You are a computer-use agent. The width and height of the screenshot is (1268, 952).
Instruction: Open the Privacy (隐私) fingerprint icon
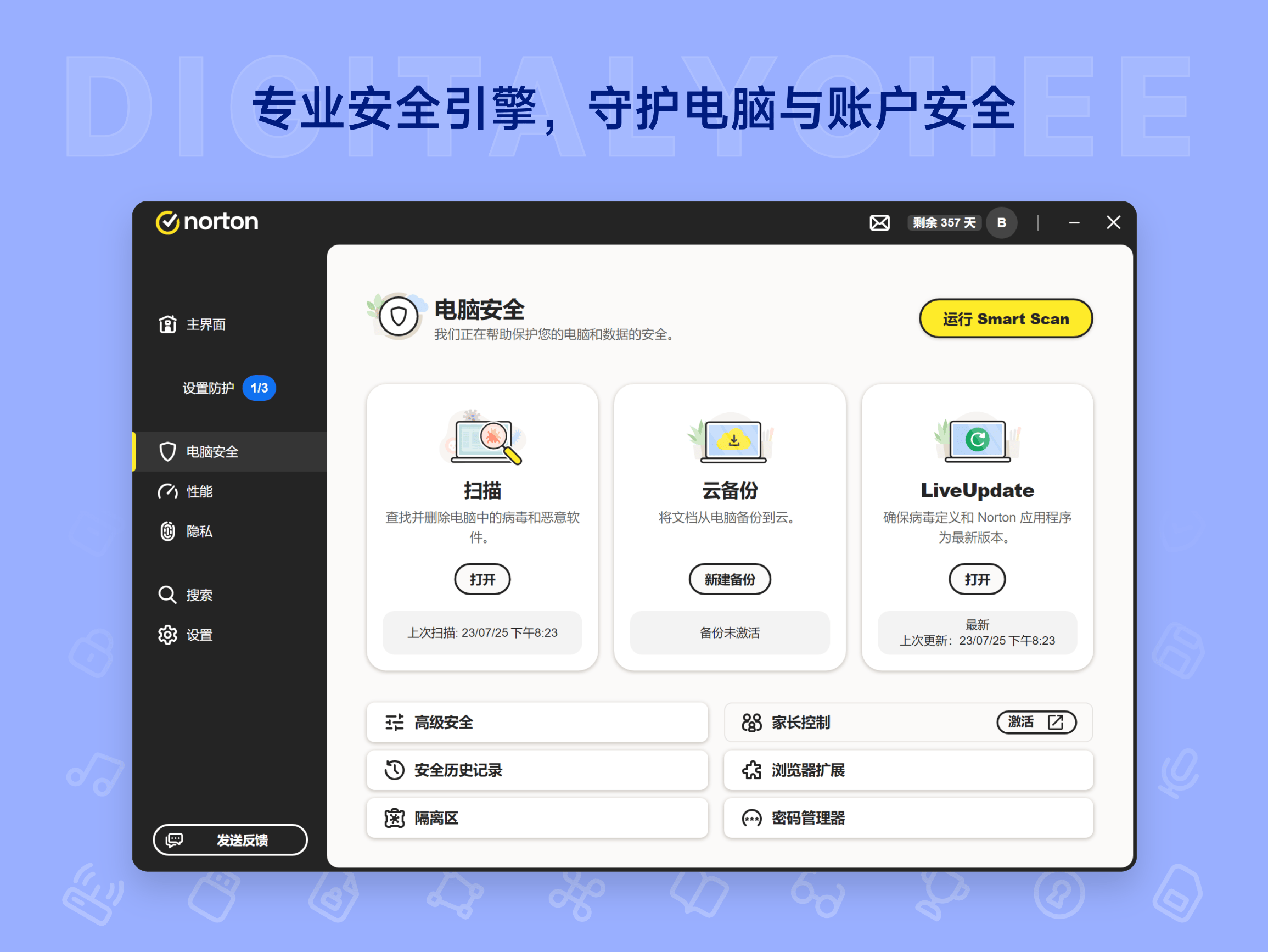(167, 531)
